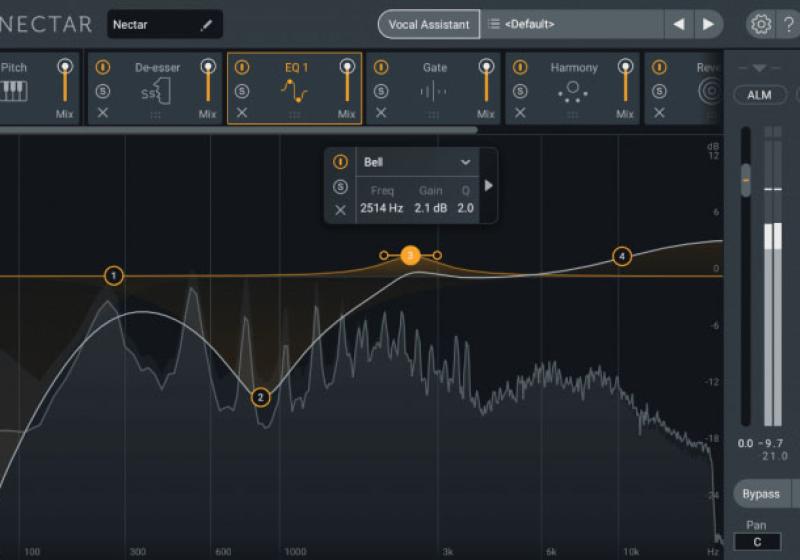Click node 3 right bandwidth handle
The width and height of the screenshot is (800, 560).
point(437,255)
